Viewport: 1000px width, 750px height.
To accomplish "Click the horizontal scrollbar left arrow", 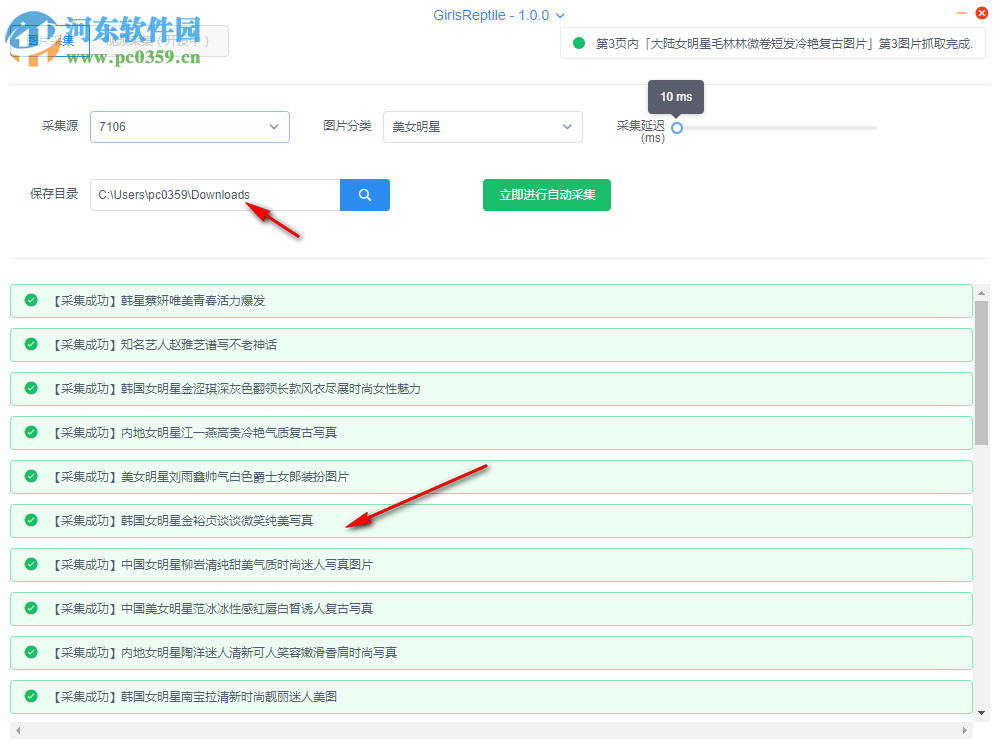I will (18, 730).
